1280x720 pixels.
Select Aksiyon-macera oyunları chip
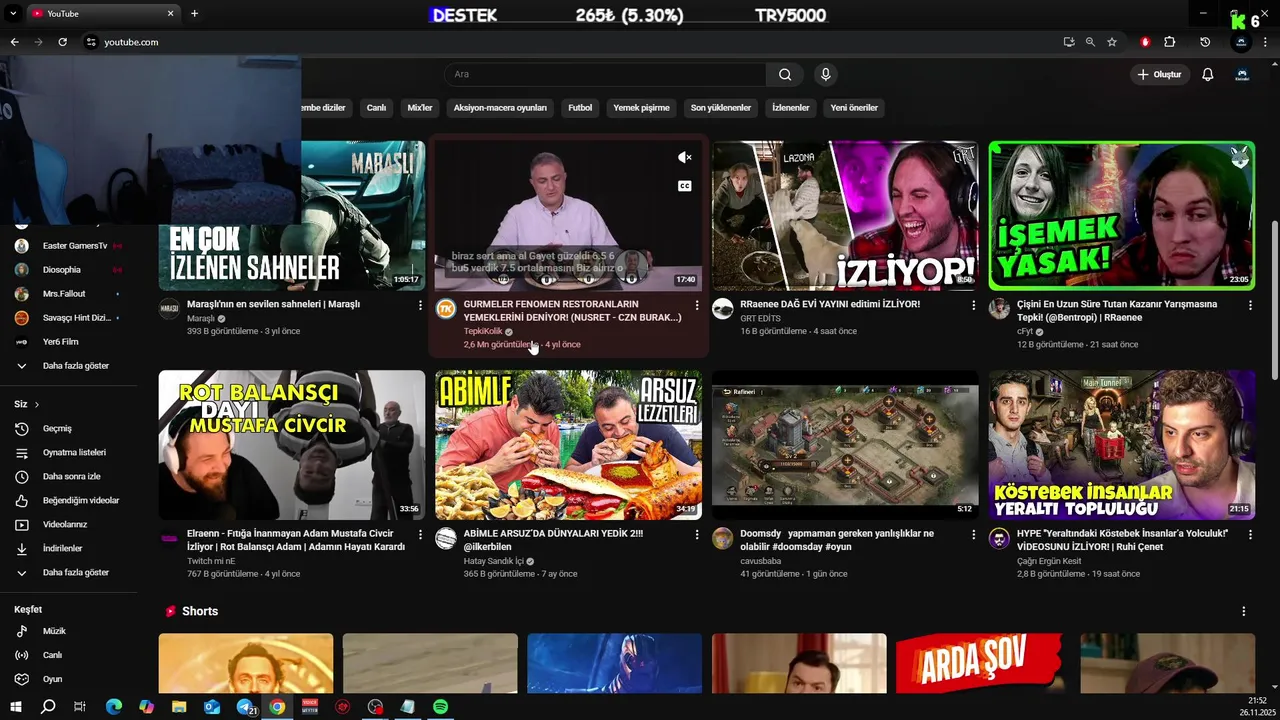tap(500, 107)
